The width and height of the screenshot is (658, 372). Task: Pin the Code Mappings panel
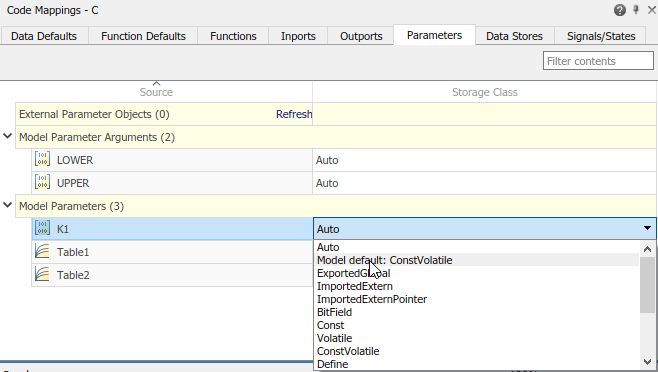(636, 10)
